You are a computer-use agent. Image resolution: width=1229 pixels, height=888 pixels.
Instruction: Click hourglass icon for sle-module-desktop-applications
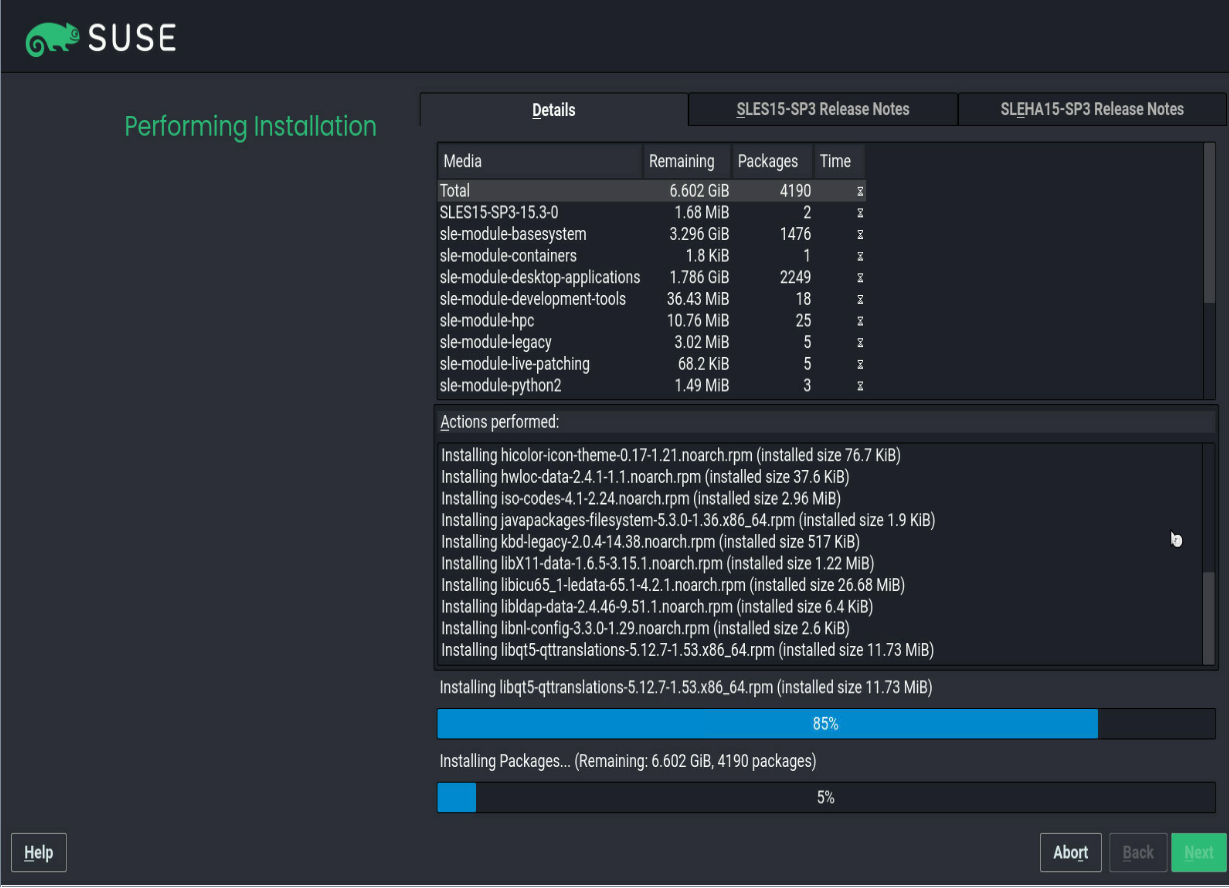pos(860,277)
